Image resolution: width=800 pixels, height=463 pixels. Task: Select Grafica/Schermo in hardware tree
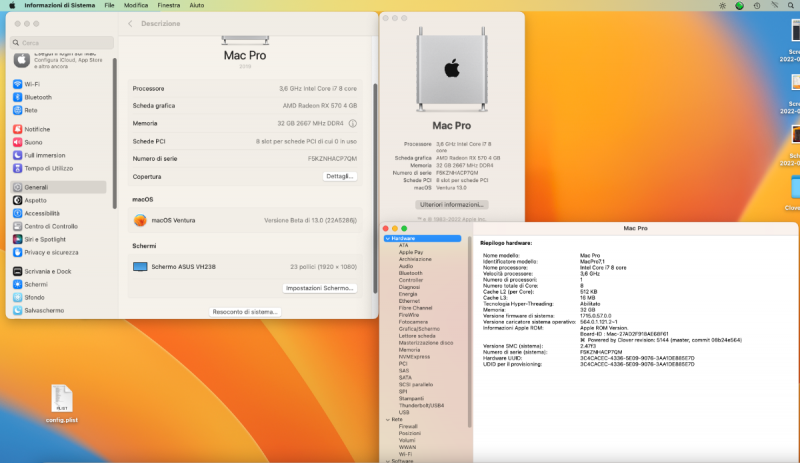tap(419, 329)
